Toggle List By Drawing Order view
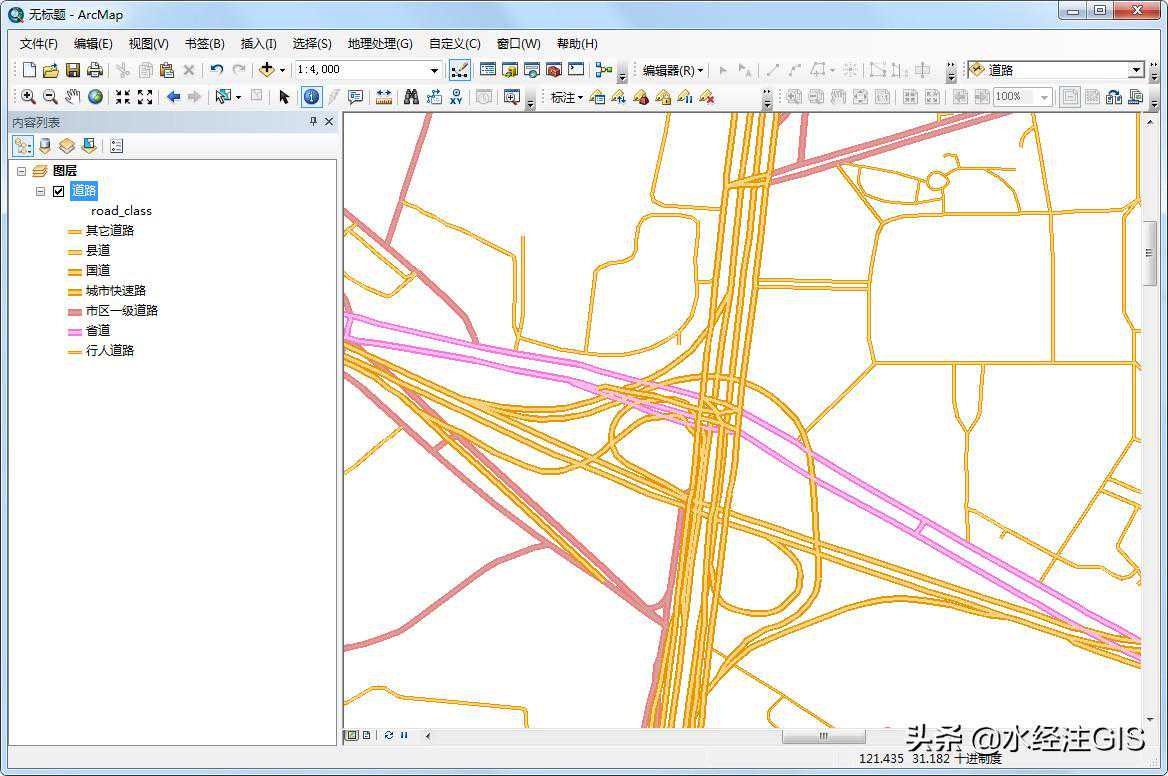 click(22, 146)
